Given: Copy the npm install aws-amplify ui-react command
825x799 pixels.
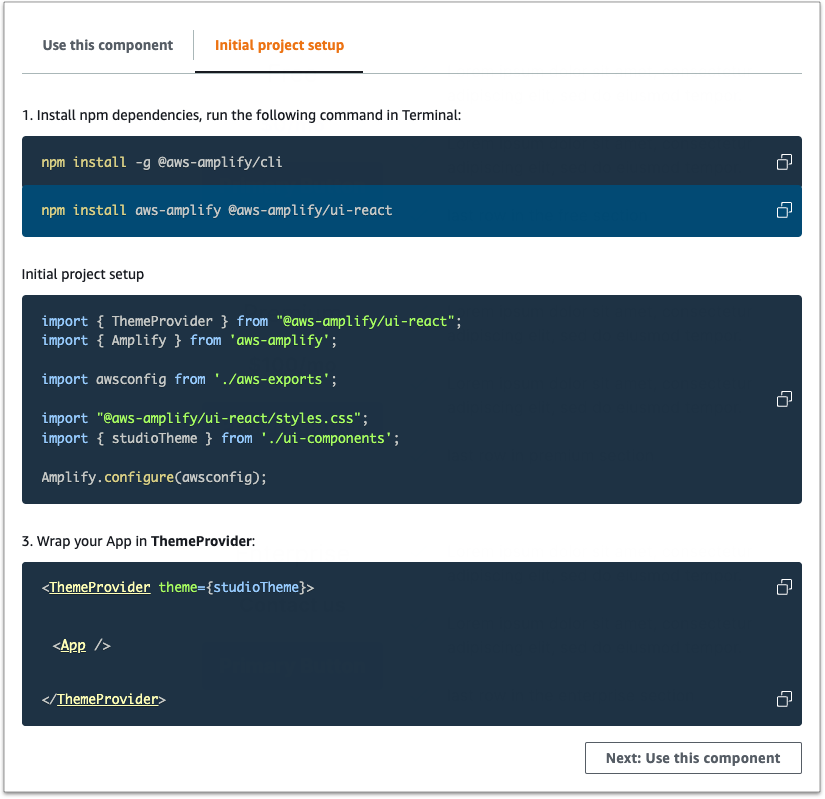Looking at the screenshot, I should click(x=784, y=210).
